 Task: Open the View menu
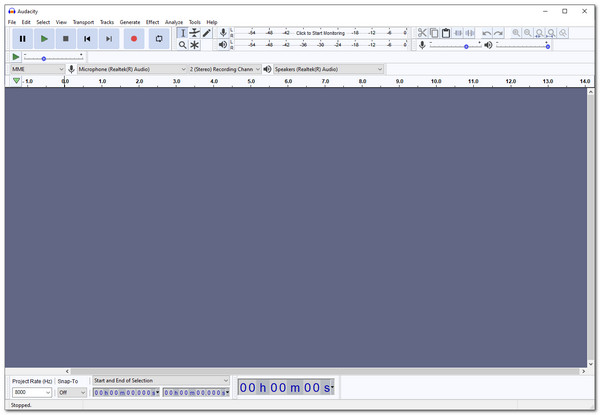point(61,22)
